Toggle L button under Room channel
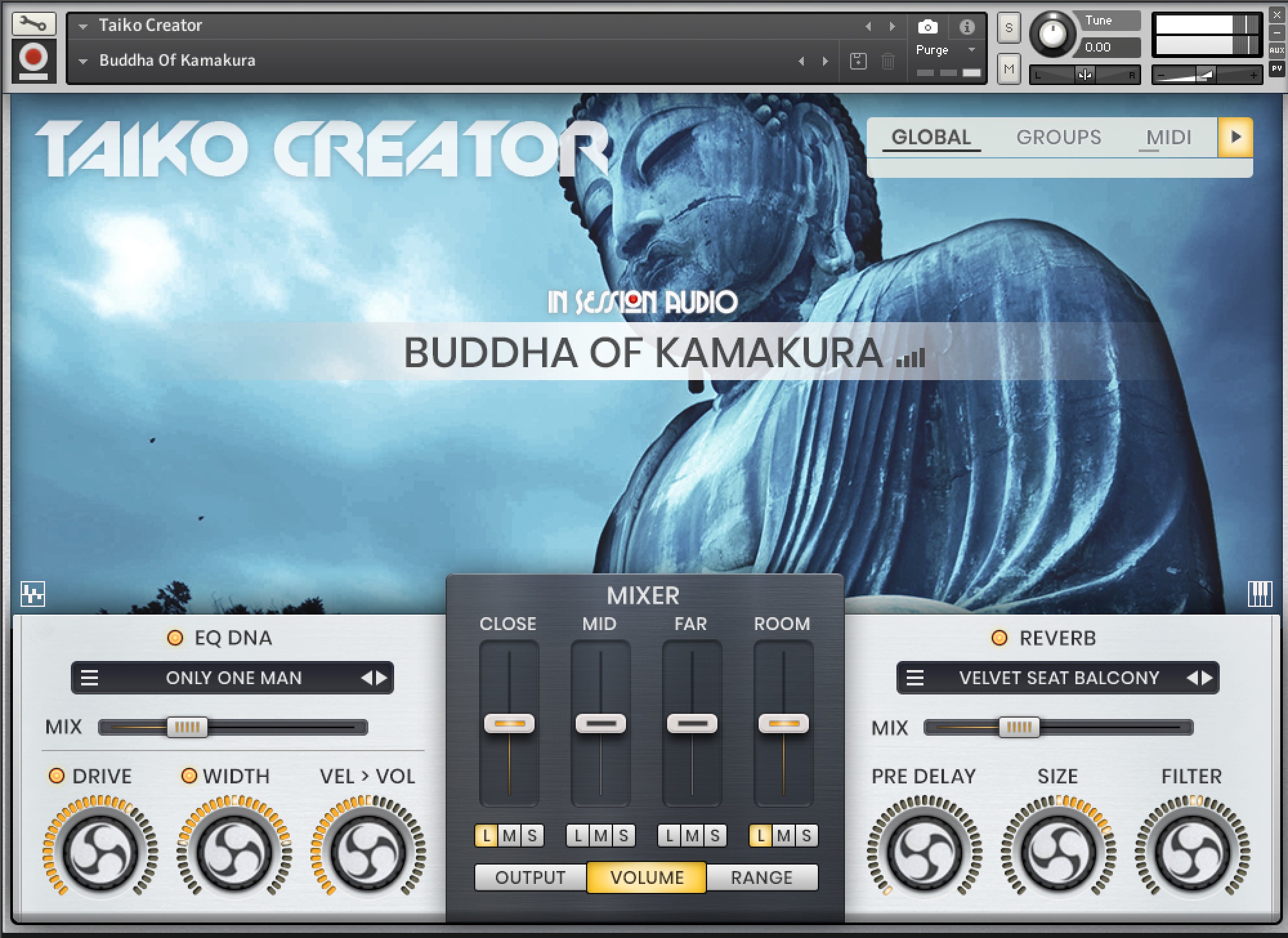The height and width of the screenshot is (938, 1288). (761, 836)
